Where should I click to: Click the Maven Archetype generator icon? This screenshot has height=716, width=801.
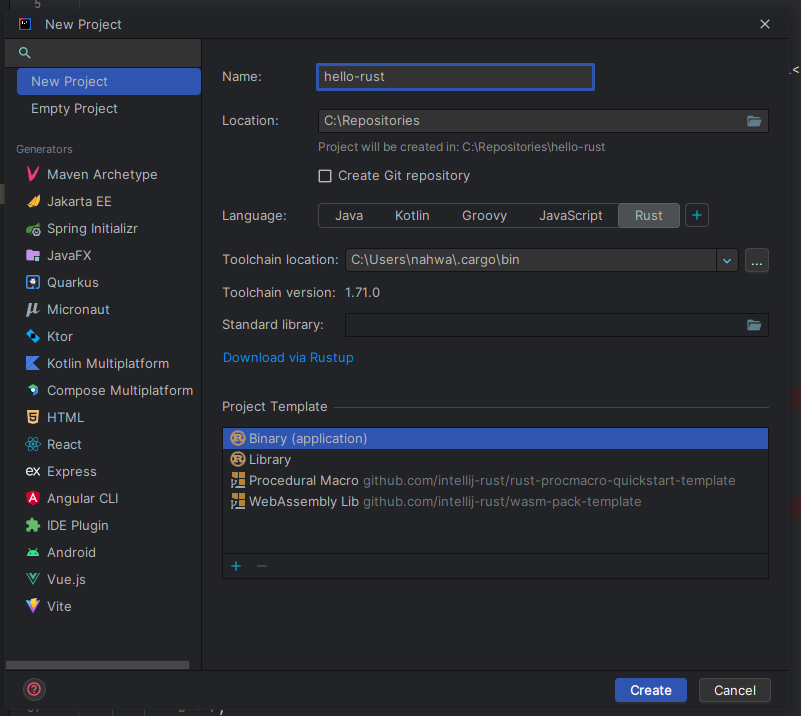click(x=33, y=174)
